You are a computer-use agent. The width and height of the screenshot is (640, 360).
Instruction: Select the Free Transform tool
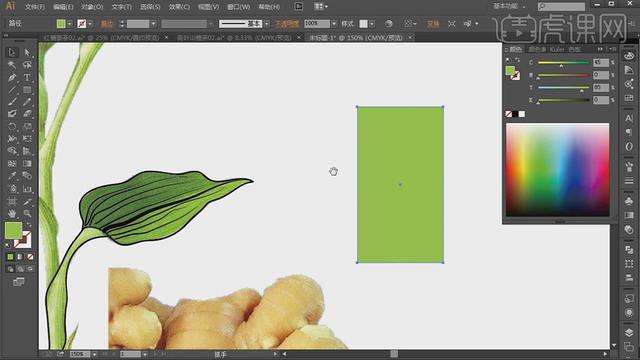click(27, 139)
